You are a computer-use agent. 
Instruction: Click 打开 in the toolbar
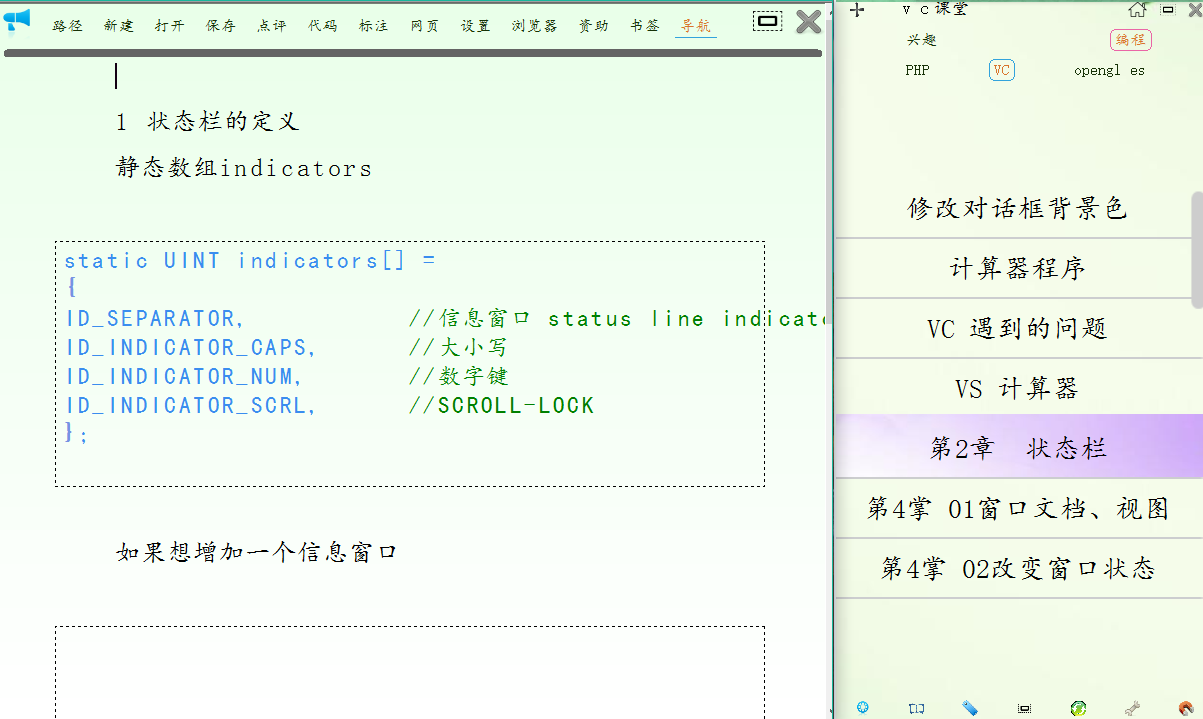pos(170,26)
